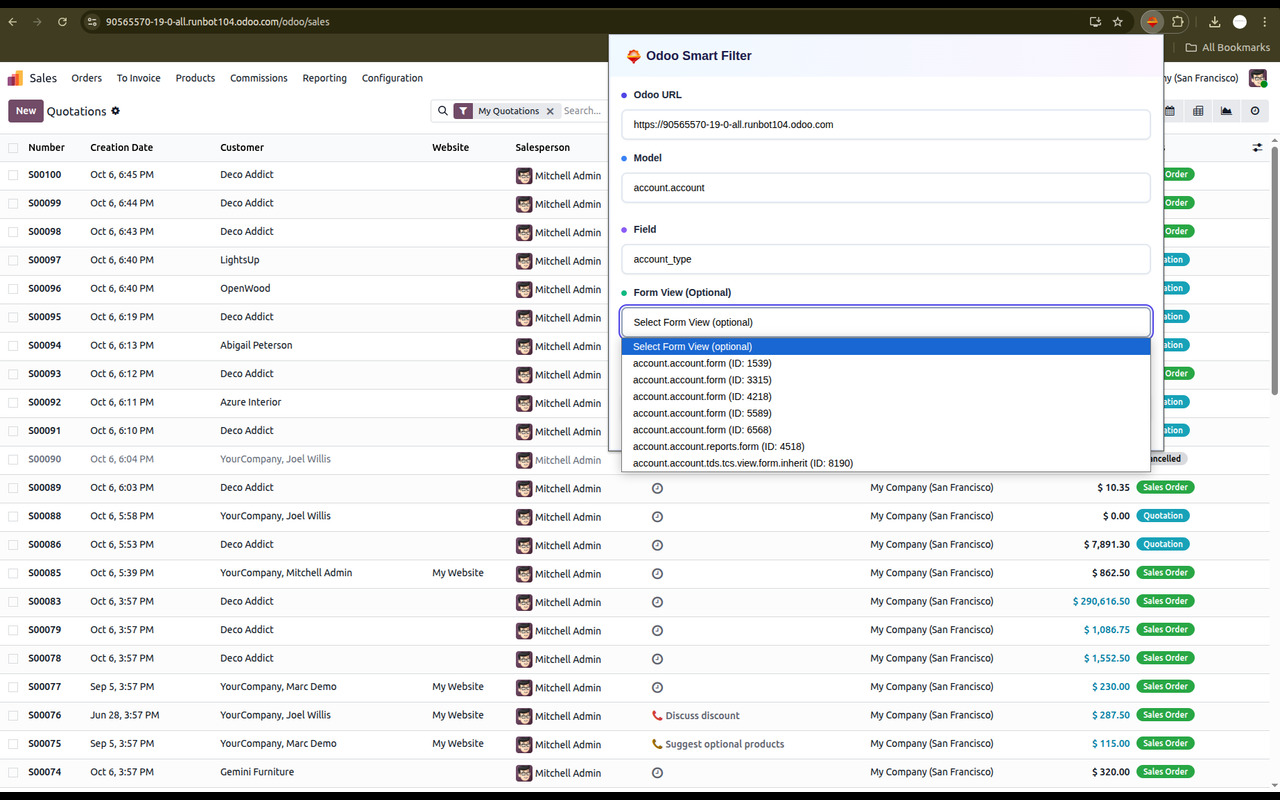
Task: Open the Chrome three-dot menu
Action: 1265,21
